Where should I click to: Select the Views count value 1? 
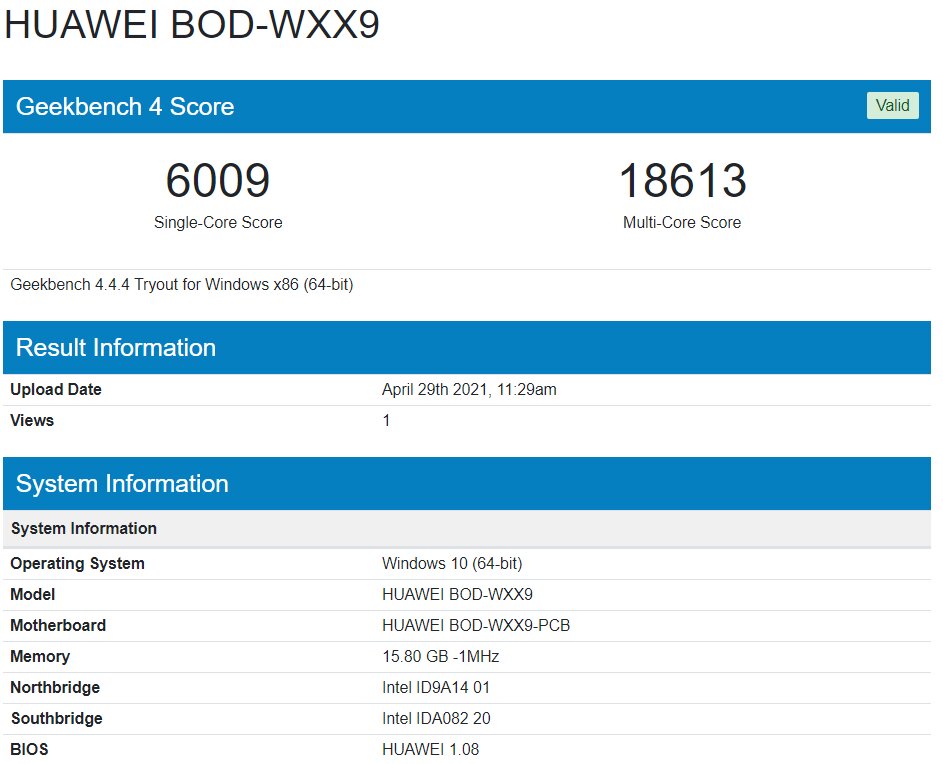[386, 421]
